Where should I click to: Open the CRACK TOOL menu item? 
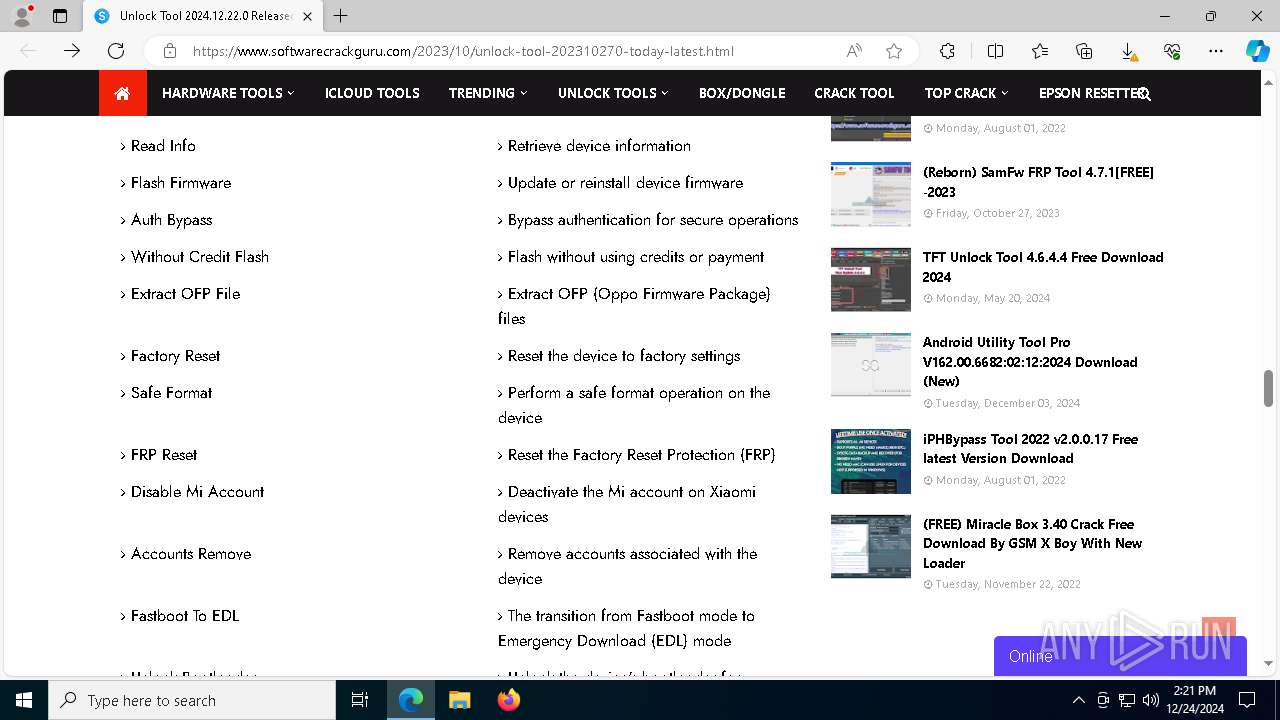[854, 93]
